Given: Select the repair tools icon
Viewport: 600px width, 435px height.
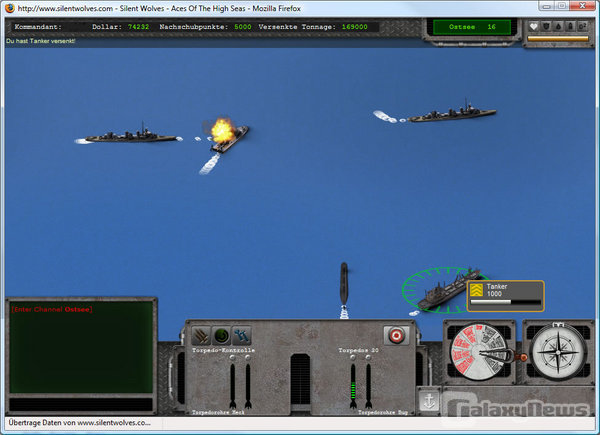Looking at the screenshot, I should [241, 336].
